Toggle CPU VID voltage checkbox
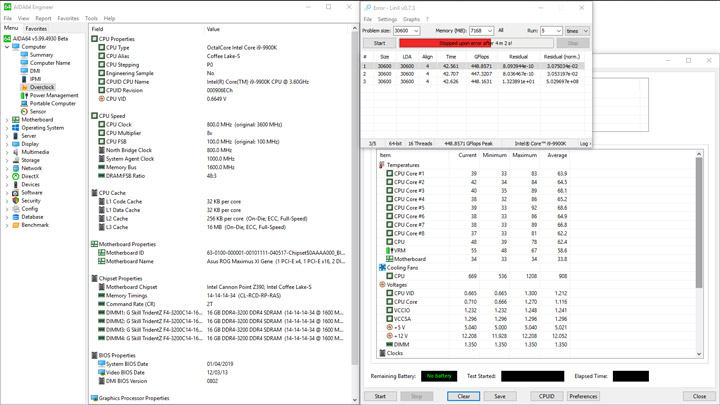The image size is (720, 405). (x=389, y=293)
